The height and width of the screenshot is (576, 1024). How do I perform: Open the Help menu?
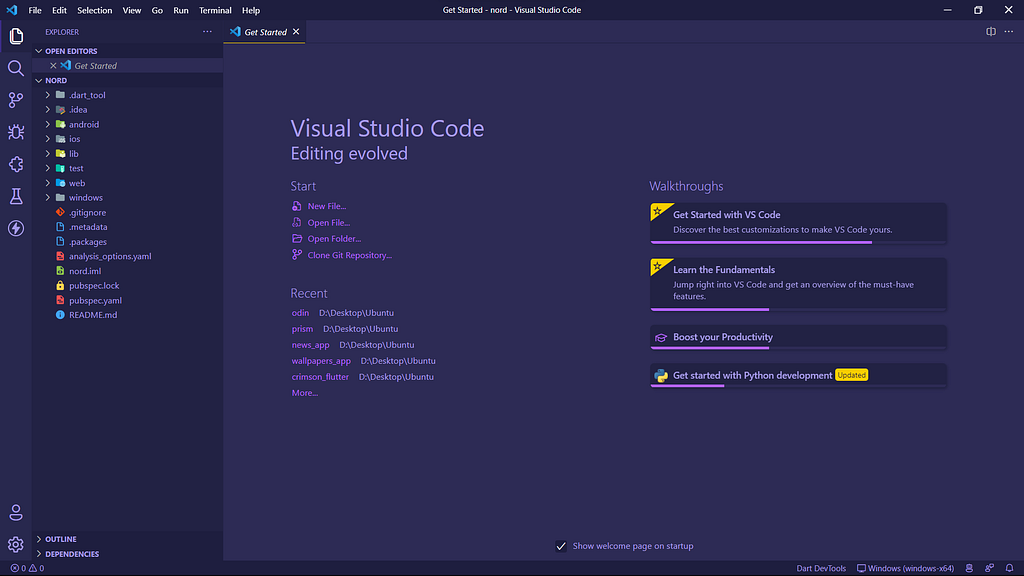[251, 10]
